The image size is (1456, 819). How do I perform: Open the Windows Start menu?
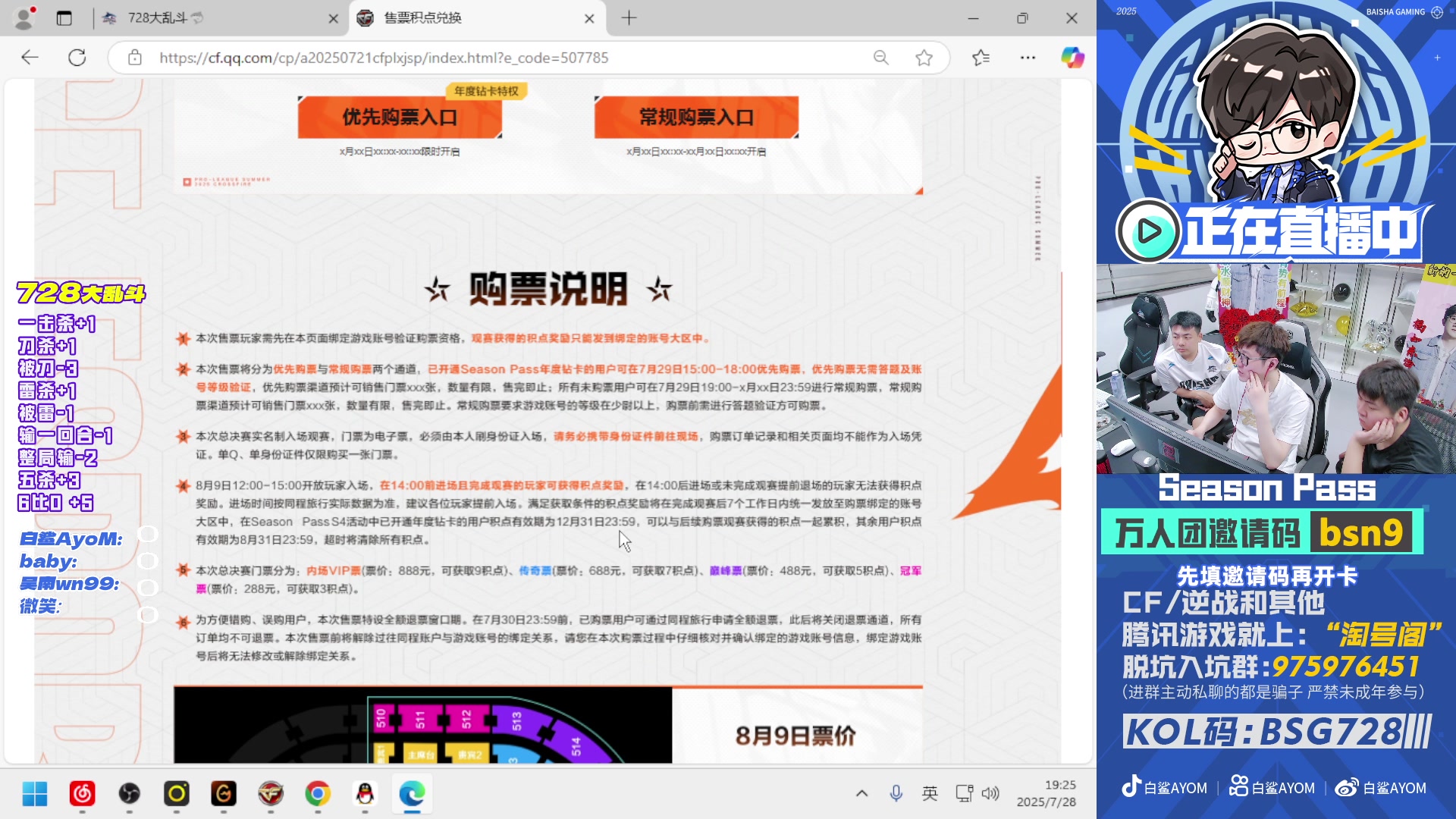pyautogui.click(x=35, y=794)
